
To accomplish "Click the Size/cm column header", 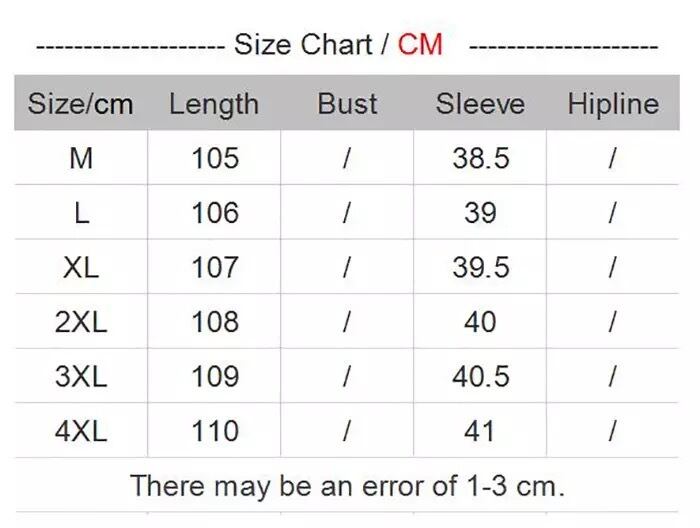I will (x=80, y=104).
